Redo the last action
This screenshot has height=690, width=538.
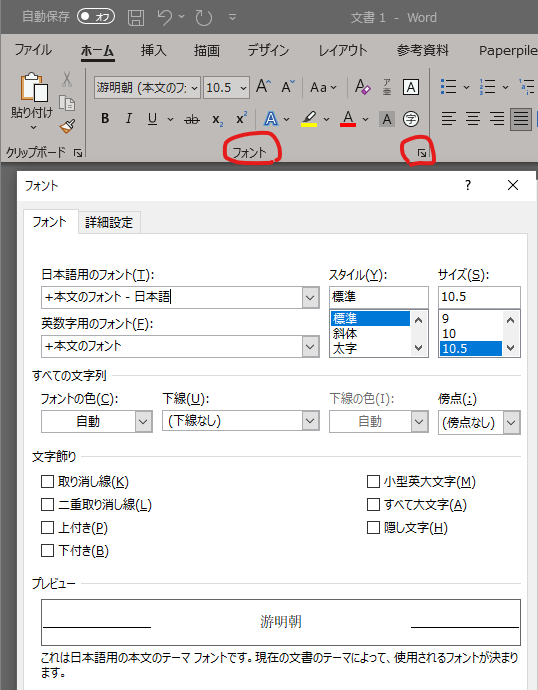tap(204, 18)
